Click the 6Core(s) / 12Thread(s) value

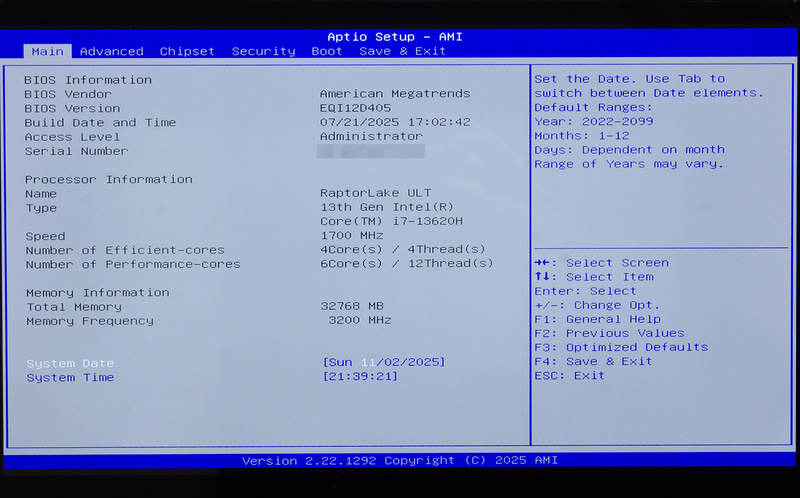click(x=407, y=264)
